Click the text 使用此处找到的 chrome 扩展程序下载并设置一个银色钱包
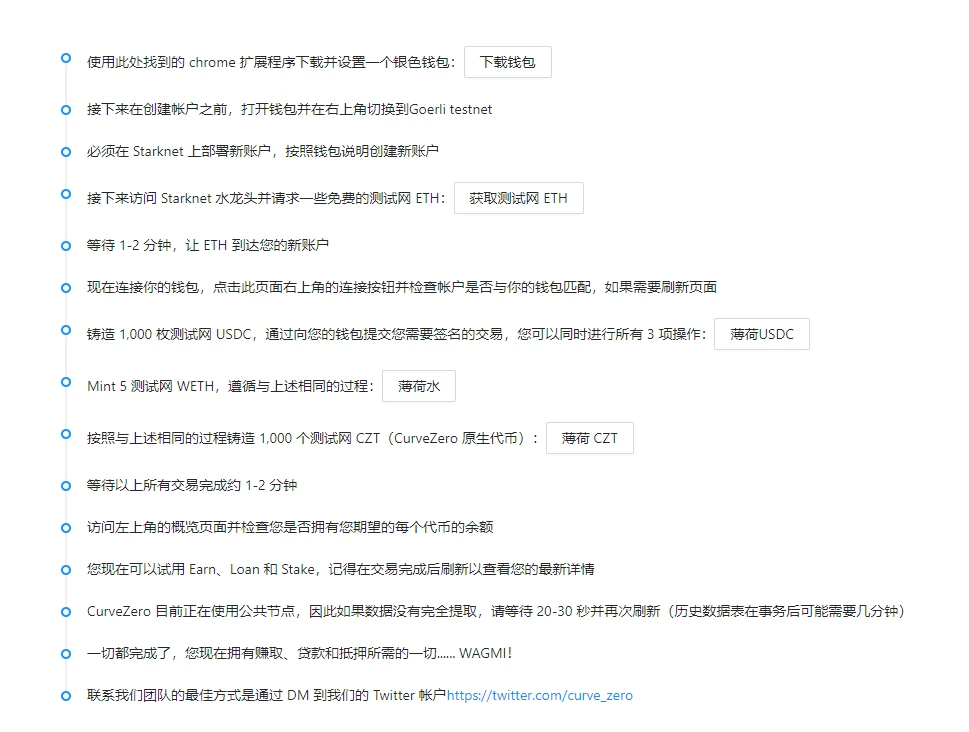969x732 pixels. (271, 62)
